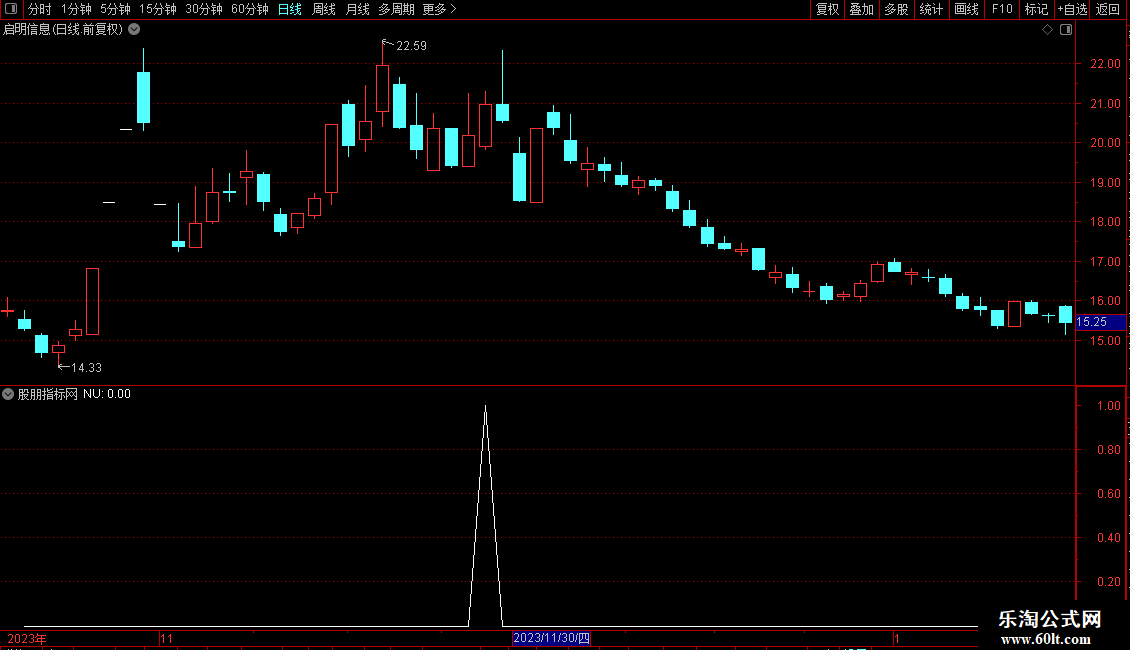Image resolution: width=1130 pixels, height=650 pixels.
Task: Expand the 股朋指标网 indicator dropdown
Action: [8, 394]
